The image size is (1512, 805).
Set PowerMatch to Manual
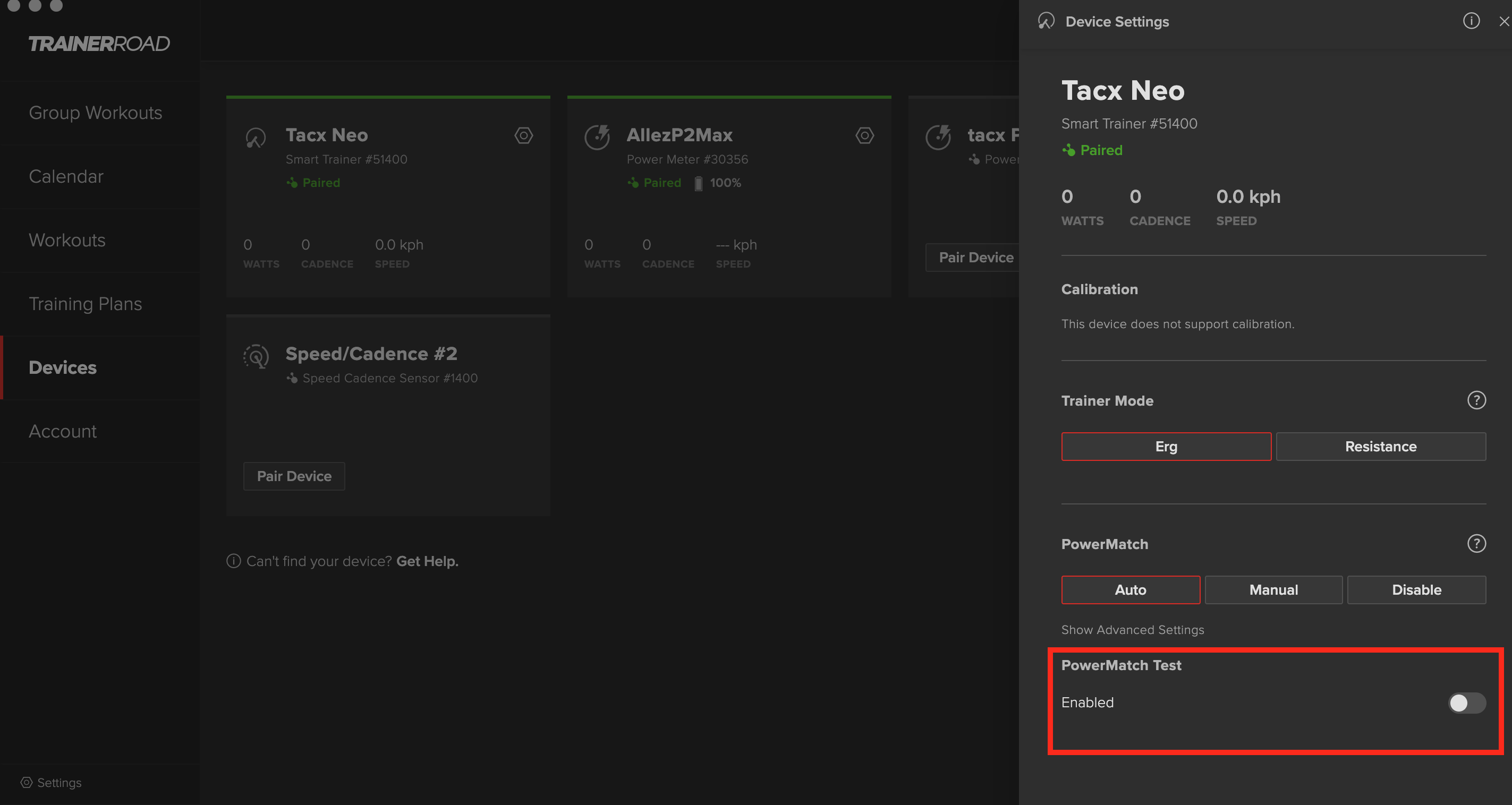(x=1273, y=589)
